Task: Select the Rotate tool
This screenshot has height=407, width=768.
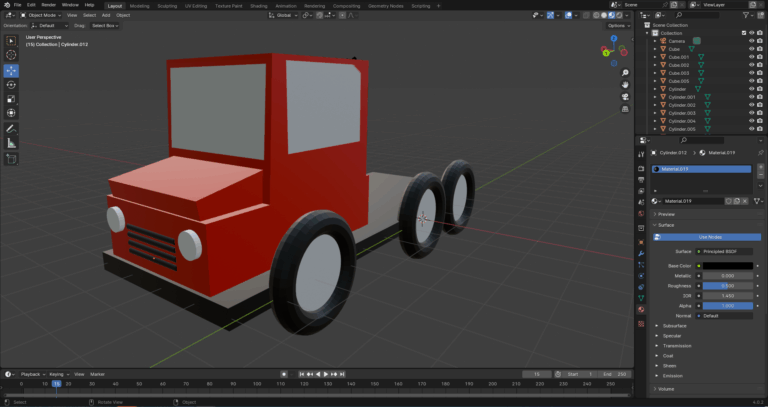Action: [11, 85]
